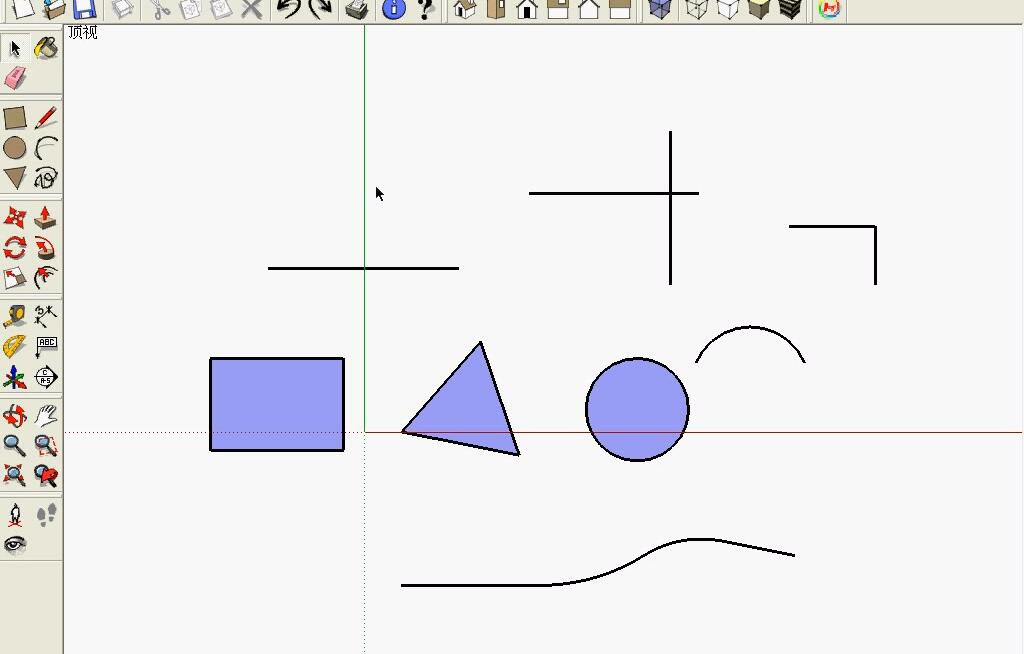Activate the Push/Pull tool
This screenshot has width=1024, height=654.
pos(45,218)
